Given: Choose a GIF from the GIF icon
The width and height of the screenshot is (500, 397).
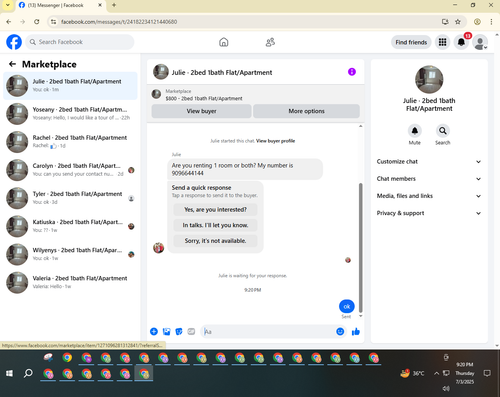Looking at the screenshot, I should 191,331.
